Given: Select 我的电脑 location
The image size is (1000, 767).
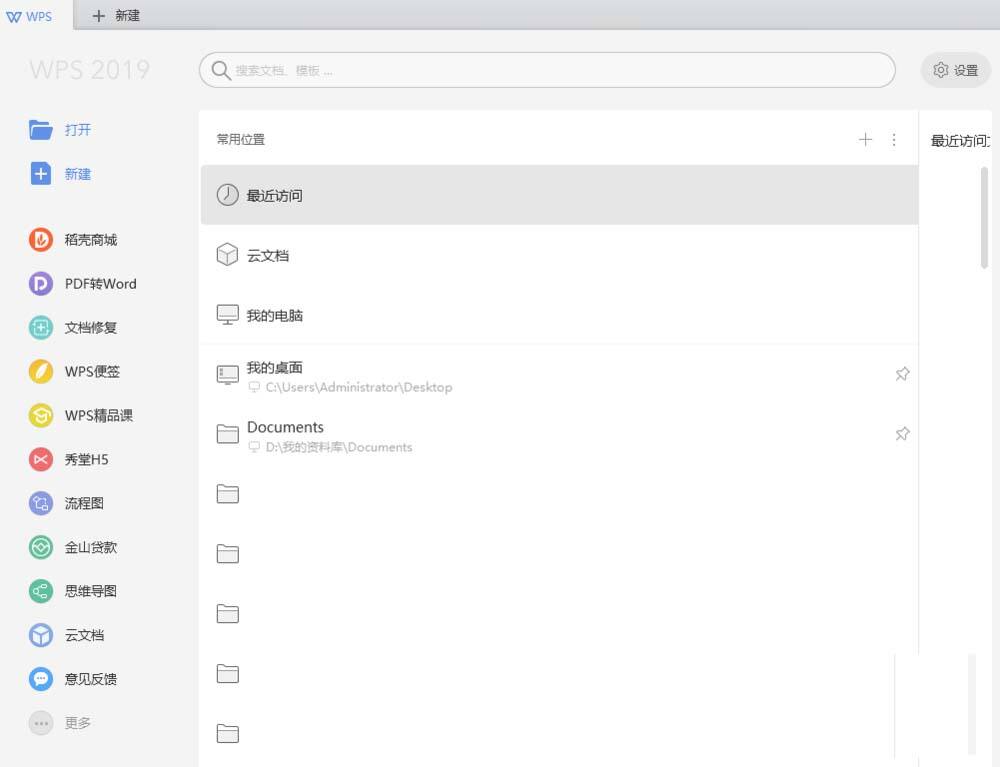Looking at the screenshot, I should [x=559, y=315].
